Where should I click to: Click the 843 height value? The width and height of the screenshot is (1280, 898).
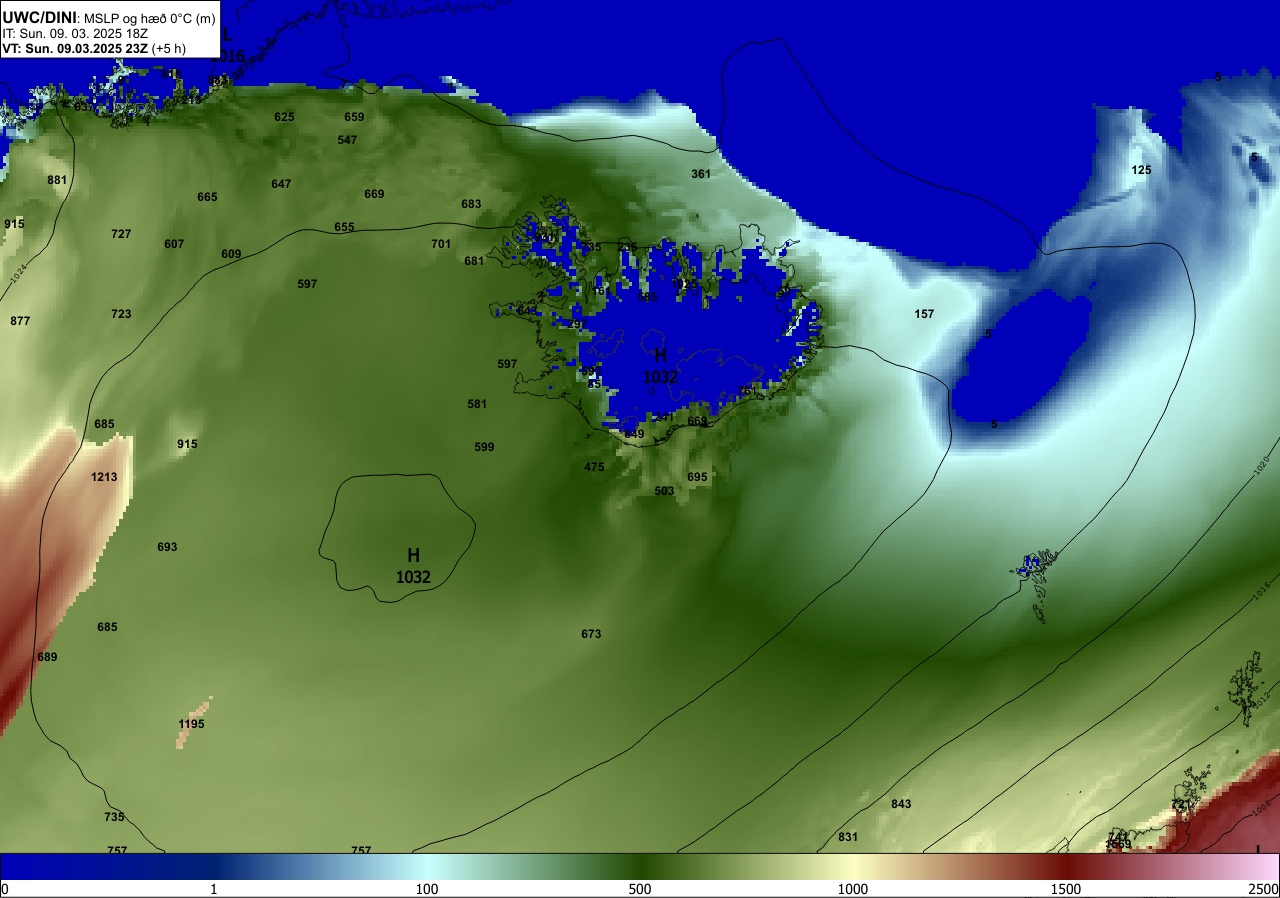(901, 804)
